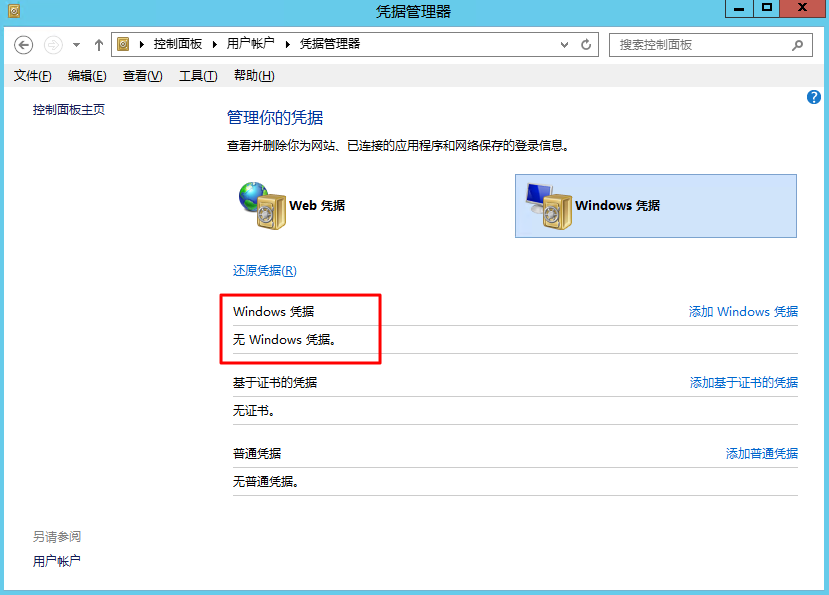Click the Forward navigation arrow
This screenshot has height=595, width=829.
pyautogui.click(x=53, y=45)
